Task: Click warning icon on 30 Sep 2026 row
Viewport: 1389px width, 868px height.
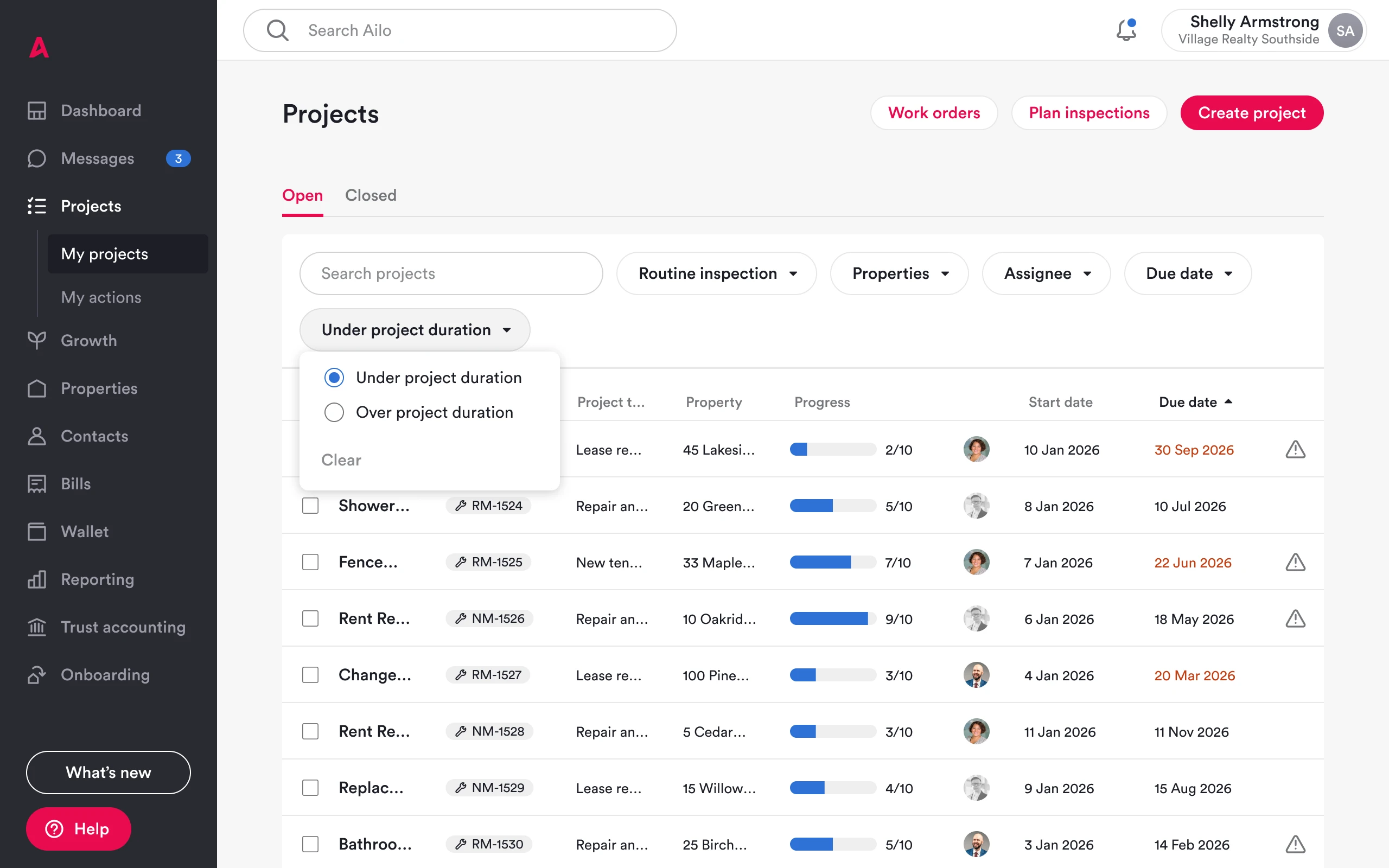Action: point(1295,450)
